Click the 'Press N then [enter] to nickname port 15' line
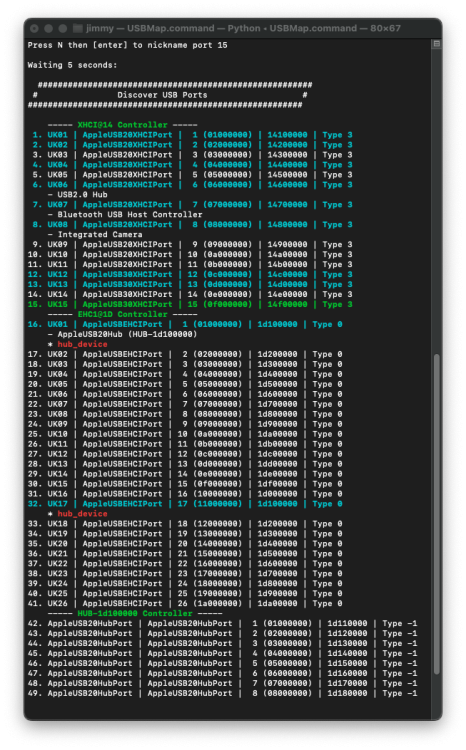Screen dimensions: 466x750 coord(127,45)
